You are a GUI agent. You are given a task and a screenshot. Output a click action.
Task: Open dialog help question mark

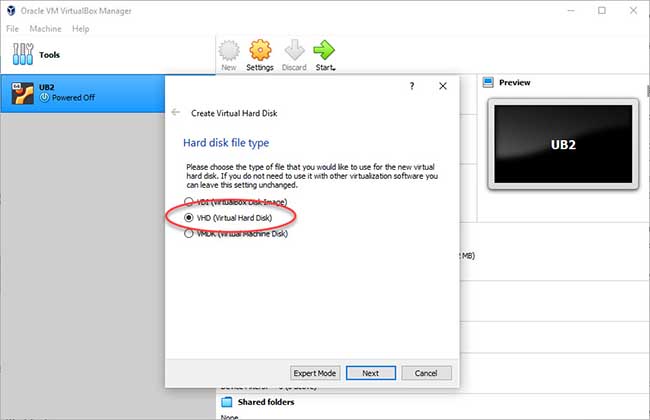(x=412, y=86)
